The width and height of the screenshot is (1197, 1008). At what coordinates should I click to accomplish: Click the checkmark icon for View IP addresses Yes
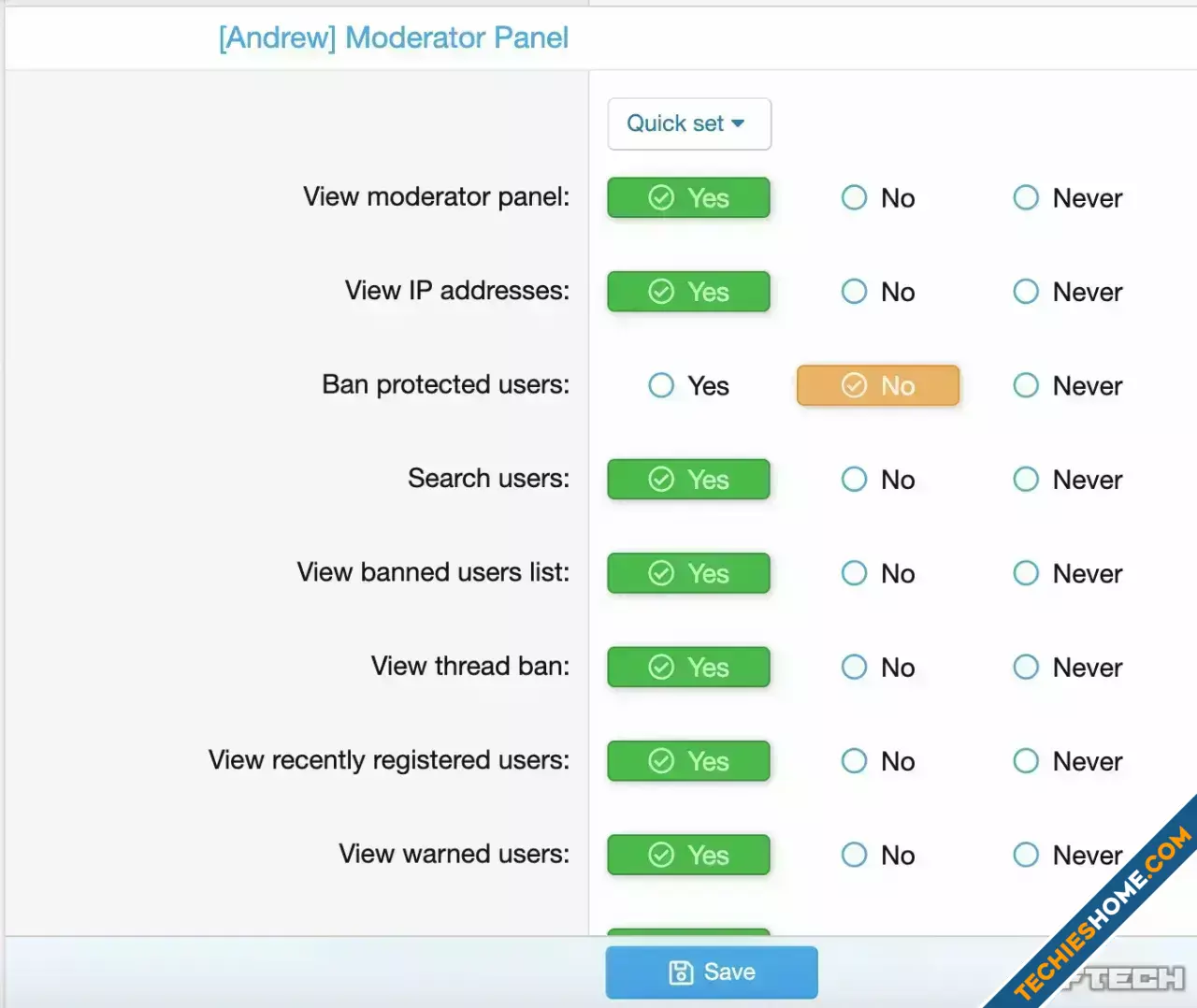click(x=661, y=292)
